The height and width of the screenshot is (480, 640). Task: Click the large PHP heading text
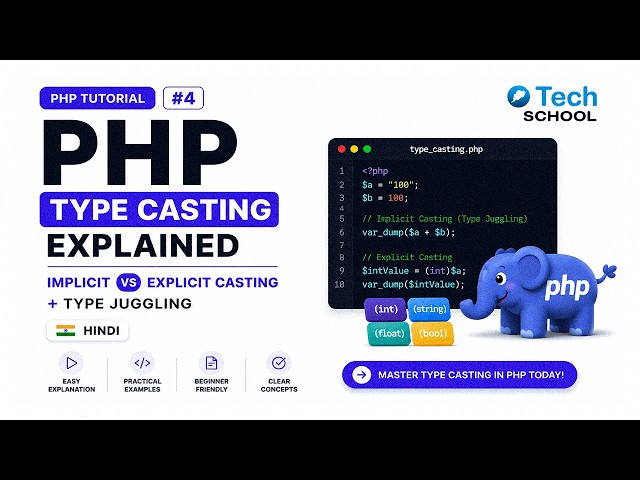[140, 152]
